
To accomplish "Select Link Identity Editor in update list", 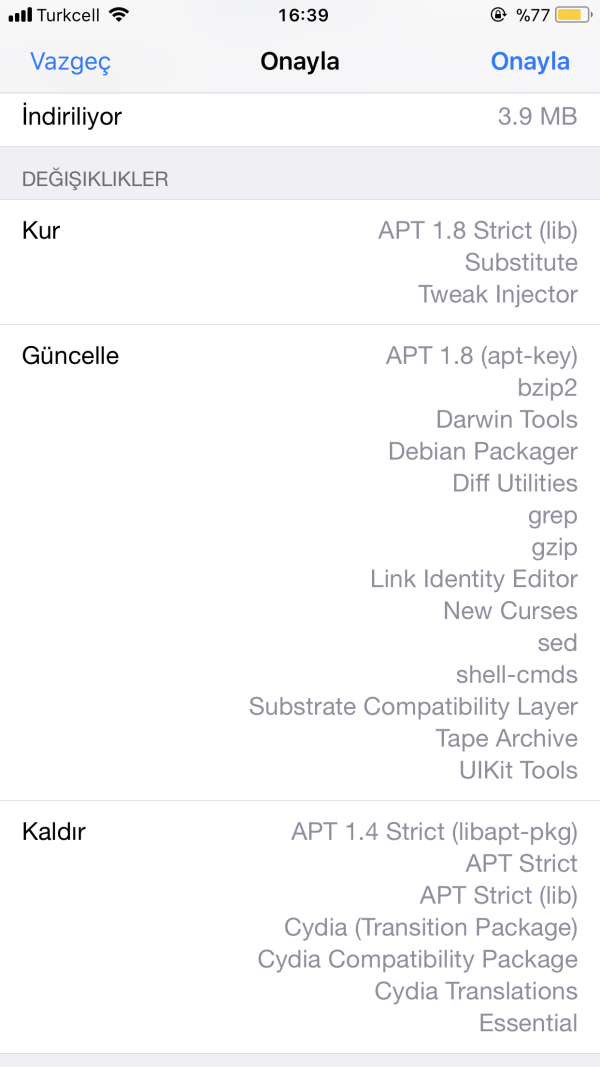I will (474, 579).
